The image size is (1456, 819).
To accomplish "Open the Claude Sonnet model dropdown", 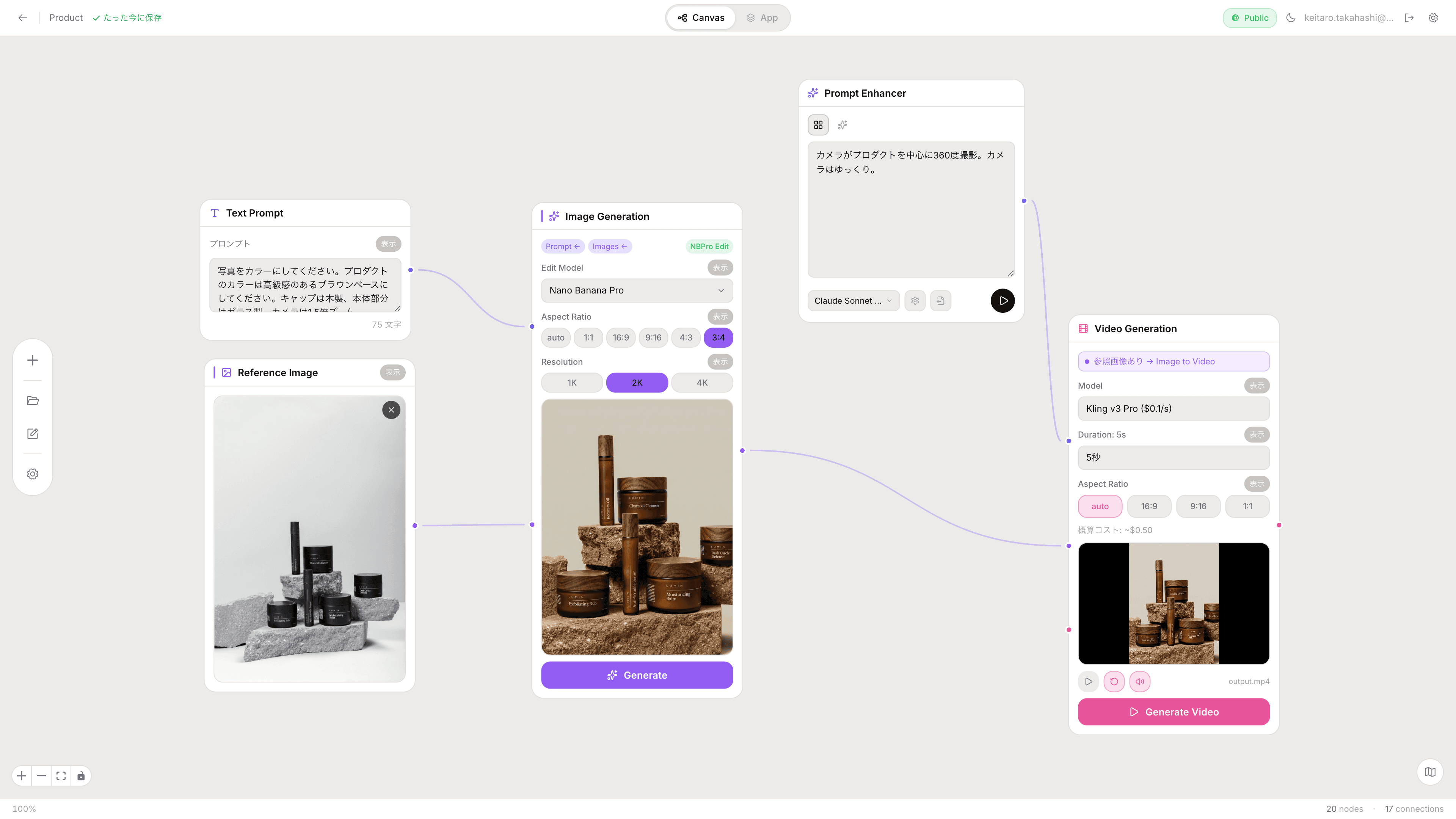I will point(852,301).
